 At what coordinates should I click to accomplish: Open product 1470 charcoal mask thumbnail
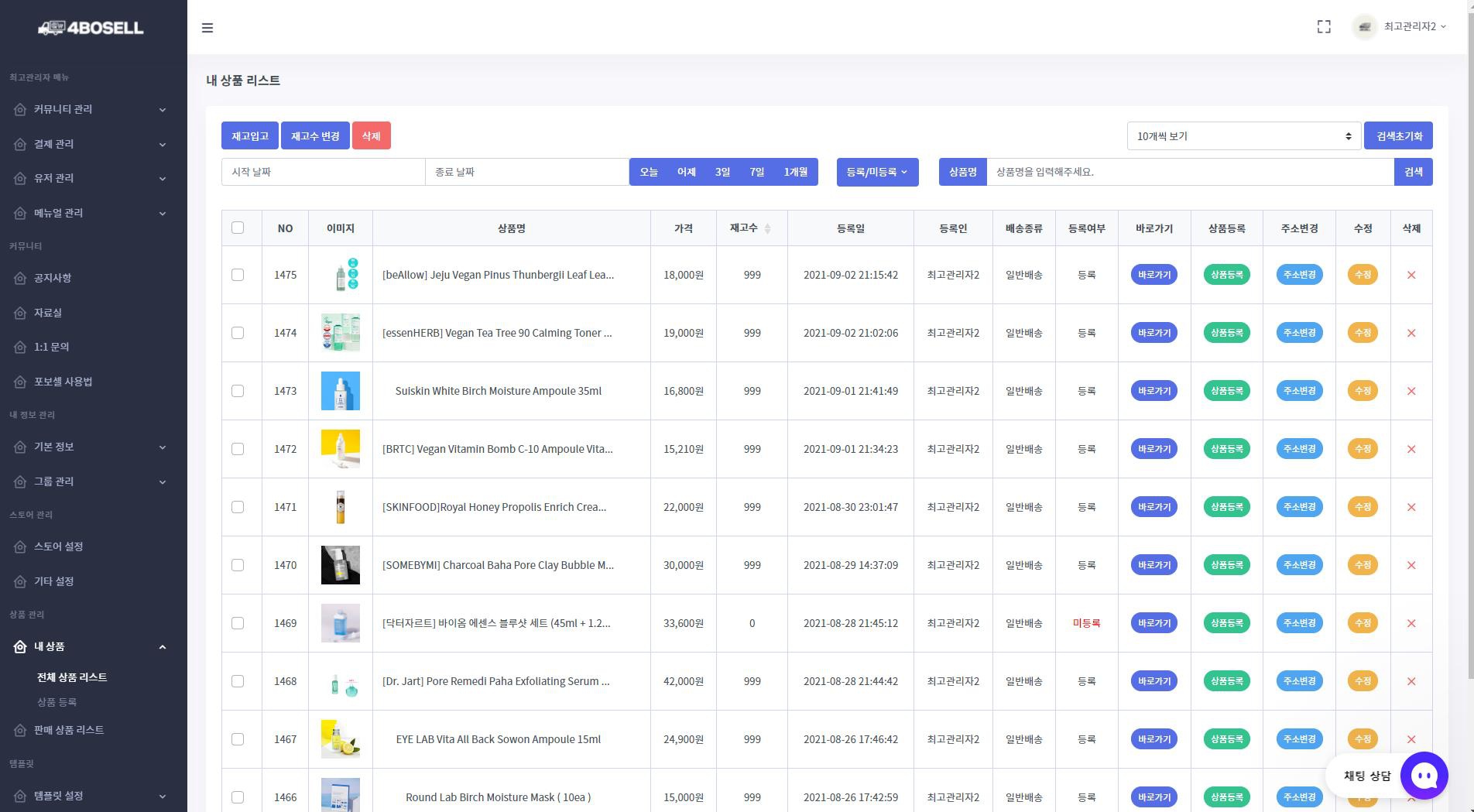point(341,565)
